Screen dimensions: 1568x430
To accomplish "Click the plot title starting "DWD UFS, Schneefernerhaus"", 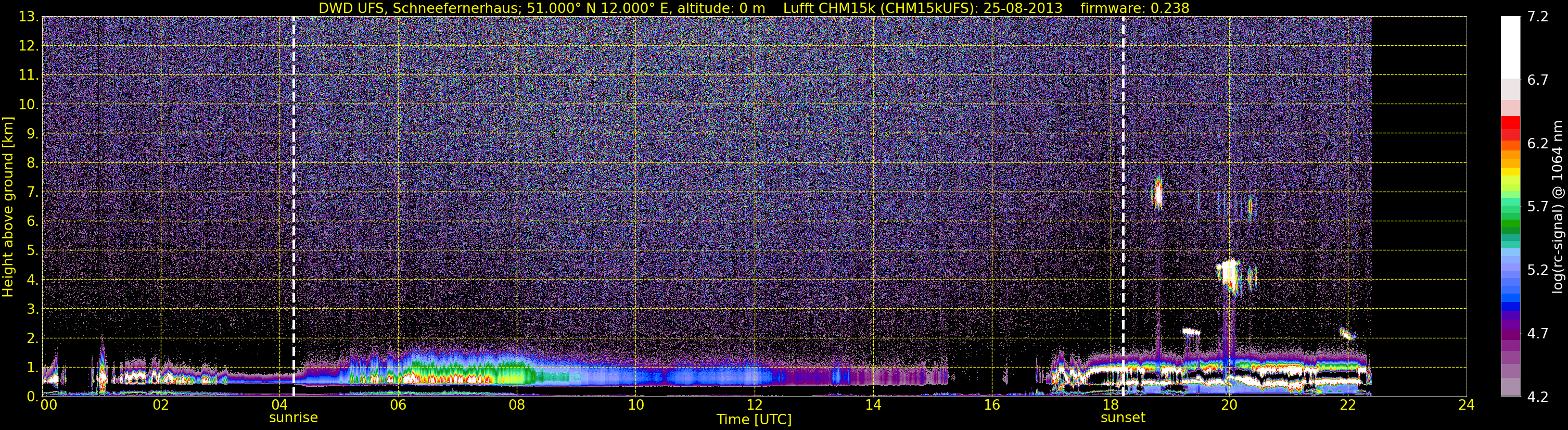I will pos(754,8).
